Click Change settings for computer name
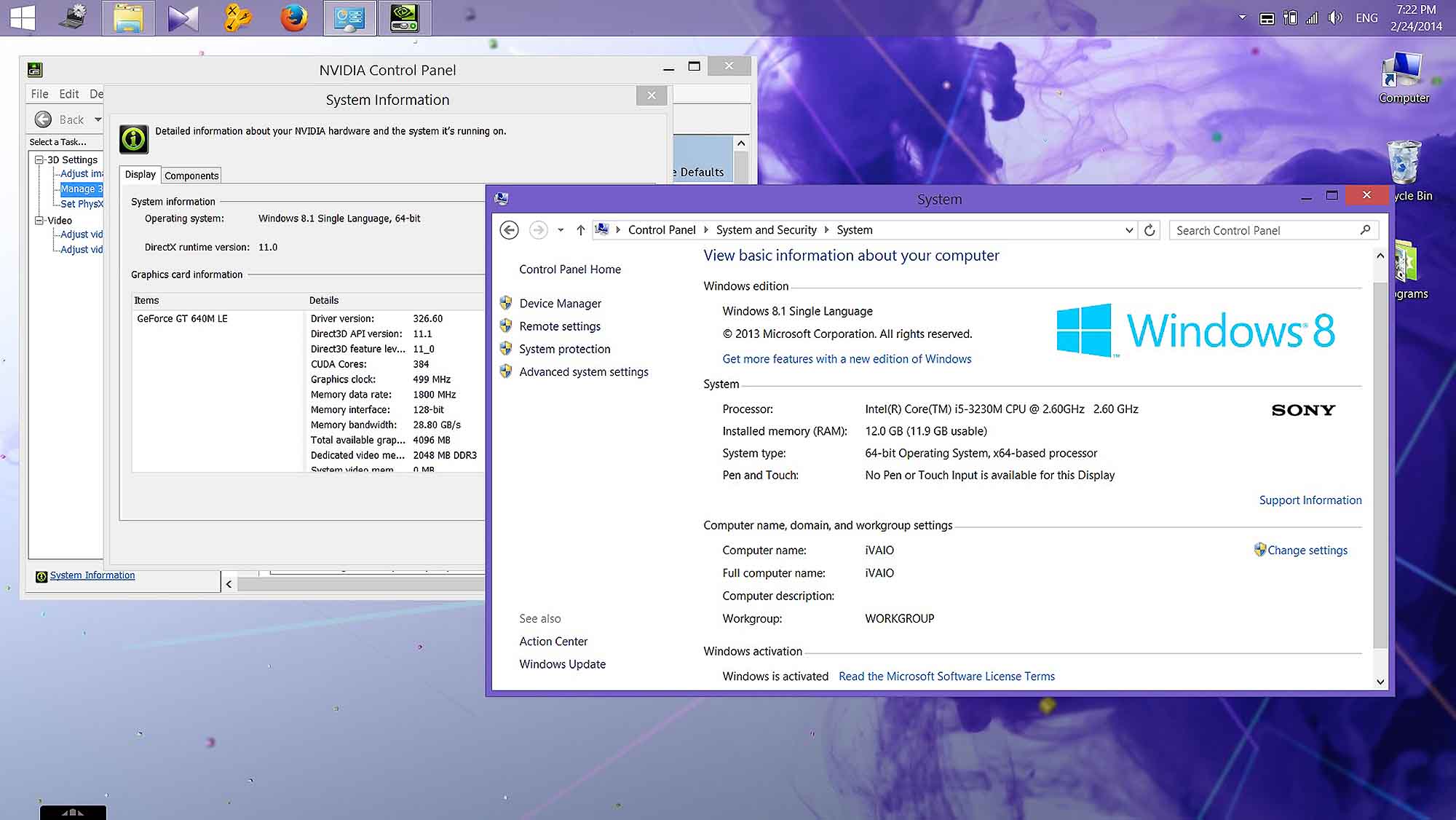The image size is (1456, 820). (1307, 551)
